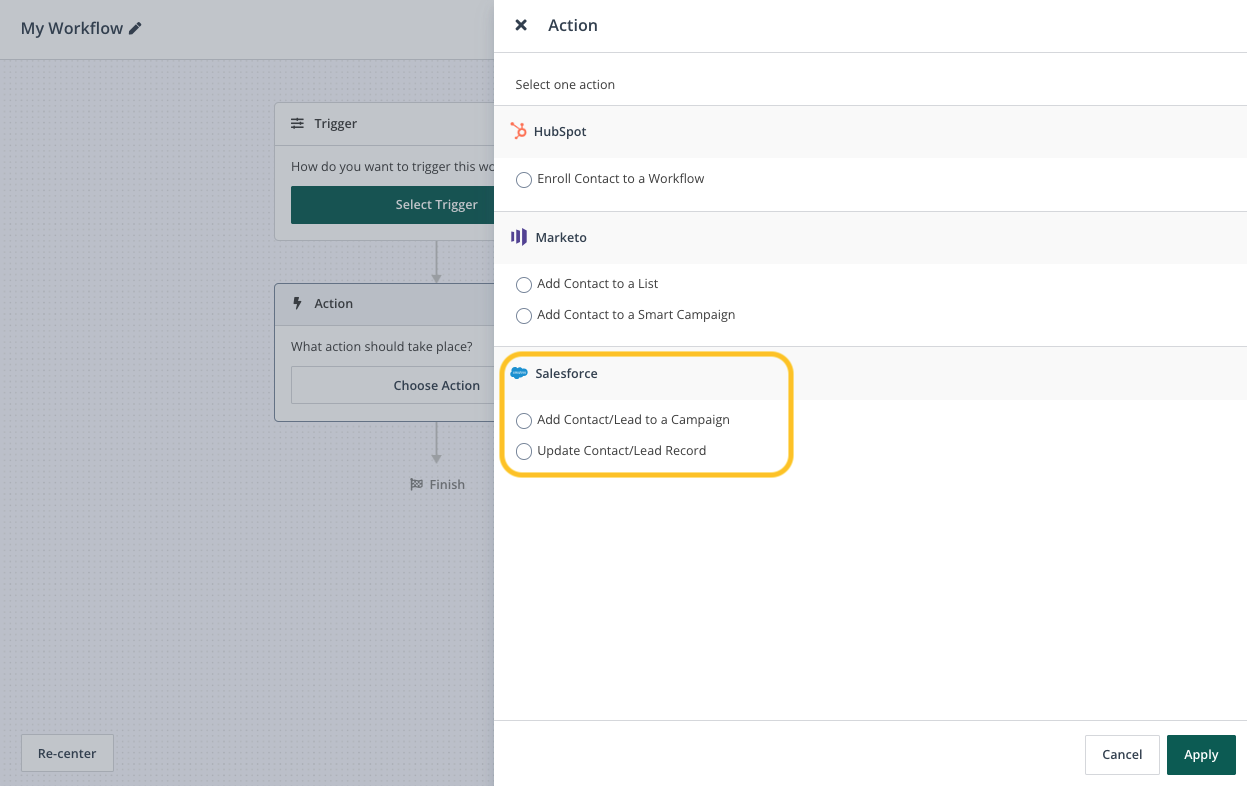This screenshot has width=1247, height=786.
Task: Apply the selected action
Action: 1201,755
